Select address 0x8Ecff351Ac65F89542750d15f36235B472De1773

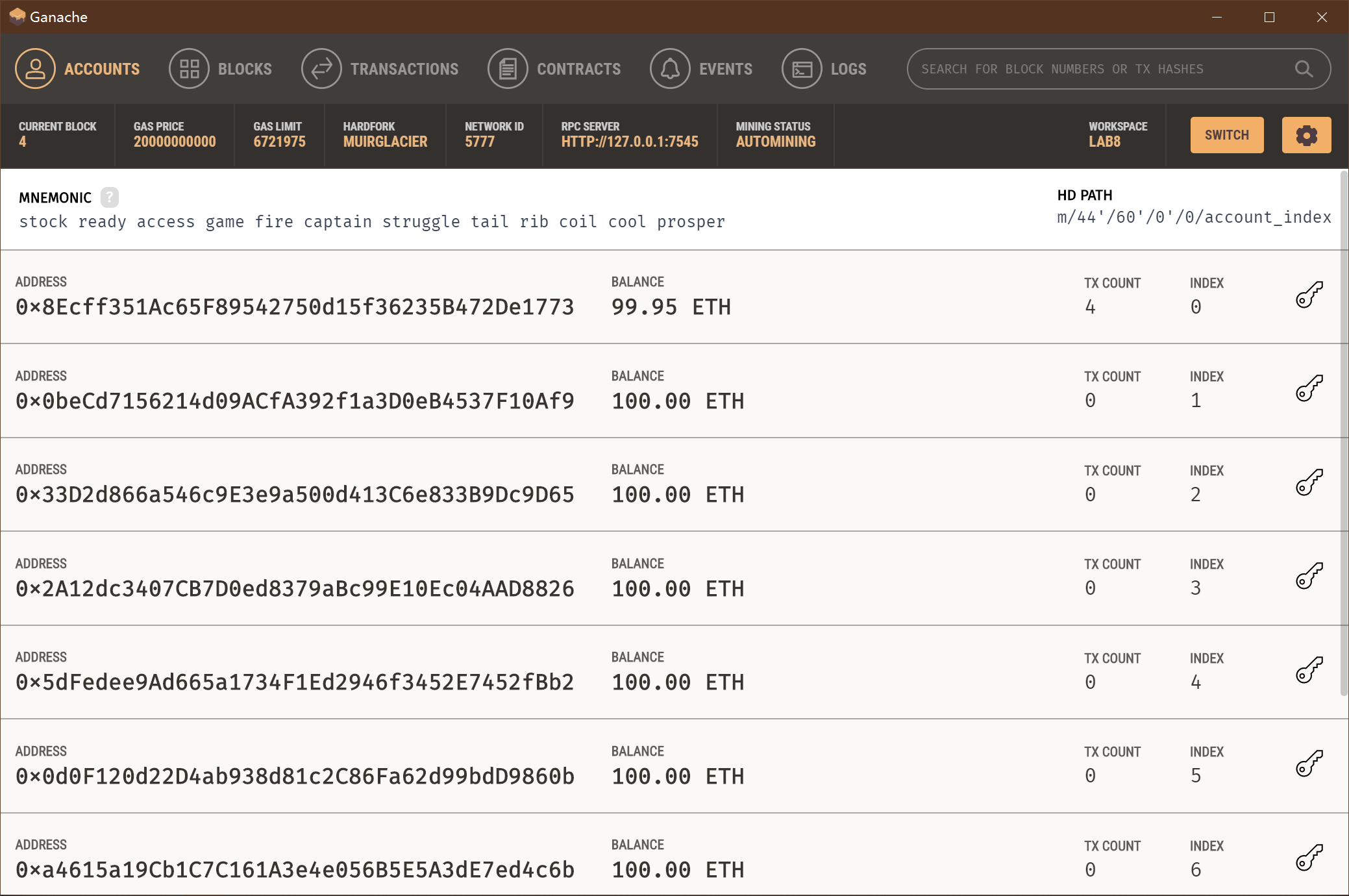295,307
